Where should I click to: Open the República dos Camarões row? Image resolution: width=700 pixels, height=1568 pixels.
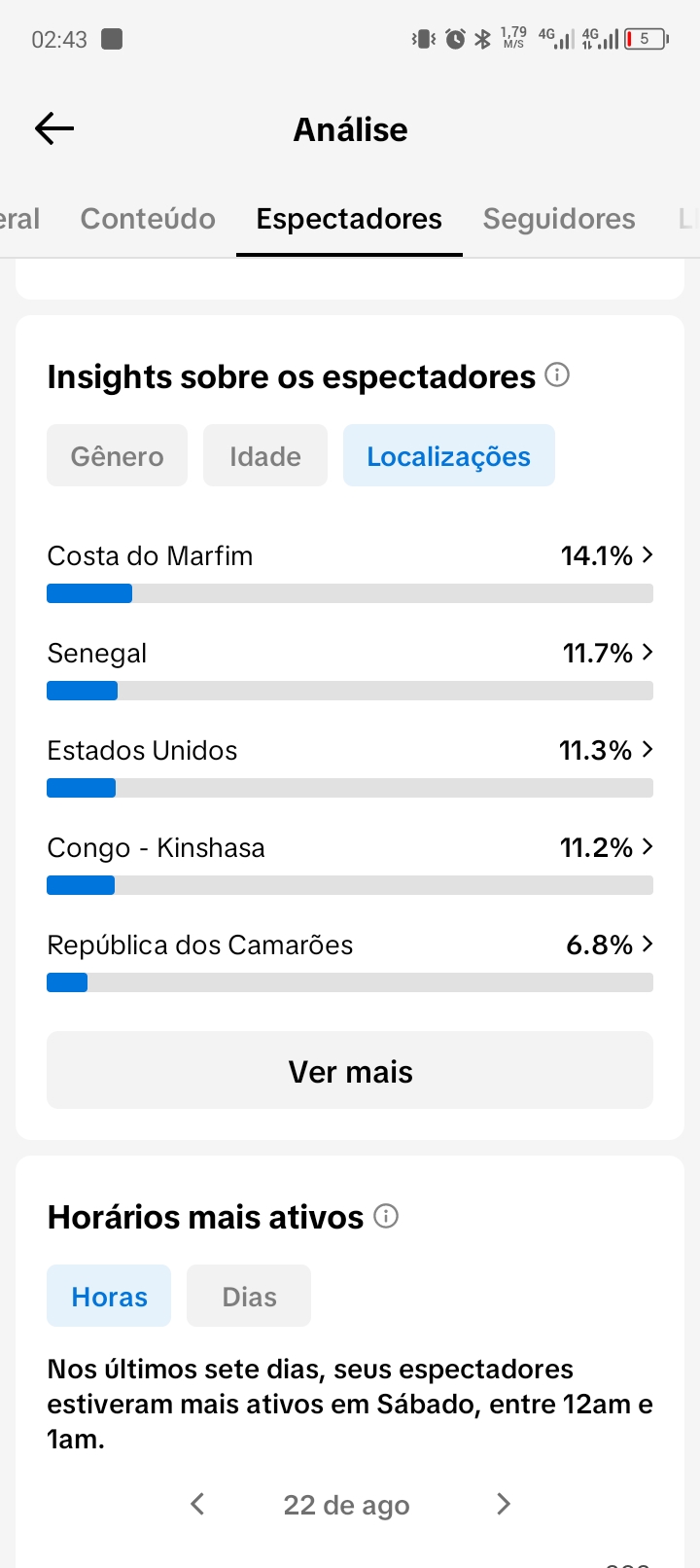(x=350, y=960)
